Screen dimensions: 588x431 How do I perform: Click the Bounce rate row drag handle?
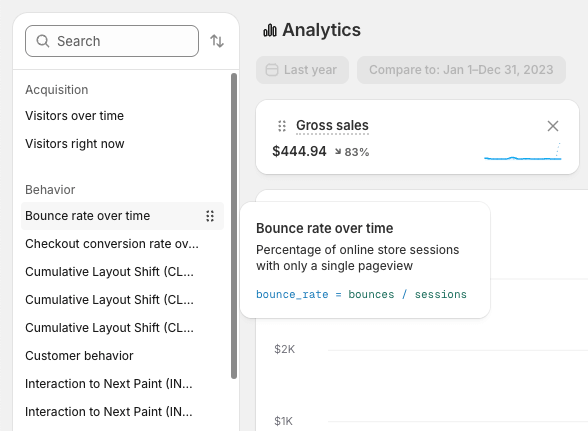click(210, 216)
